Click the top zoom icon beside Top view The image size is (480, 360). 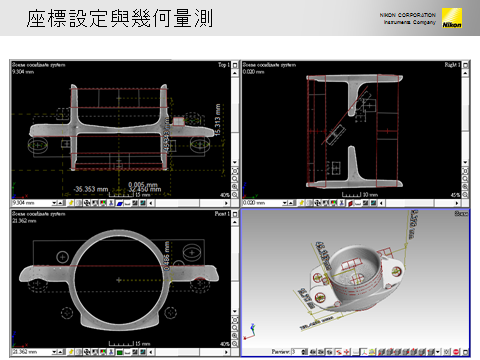coord(235,171)
